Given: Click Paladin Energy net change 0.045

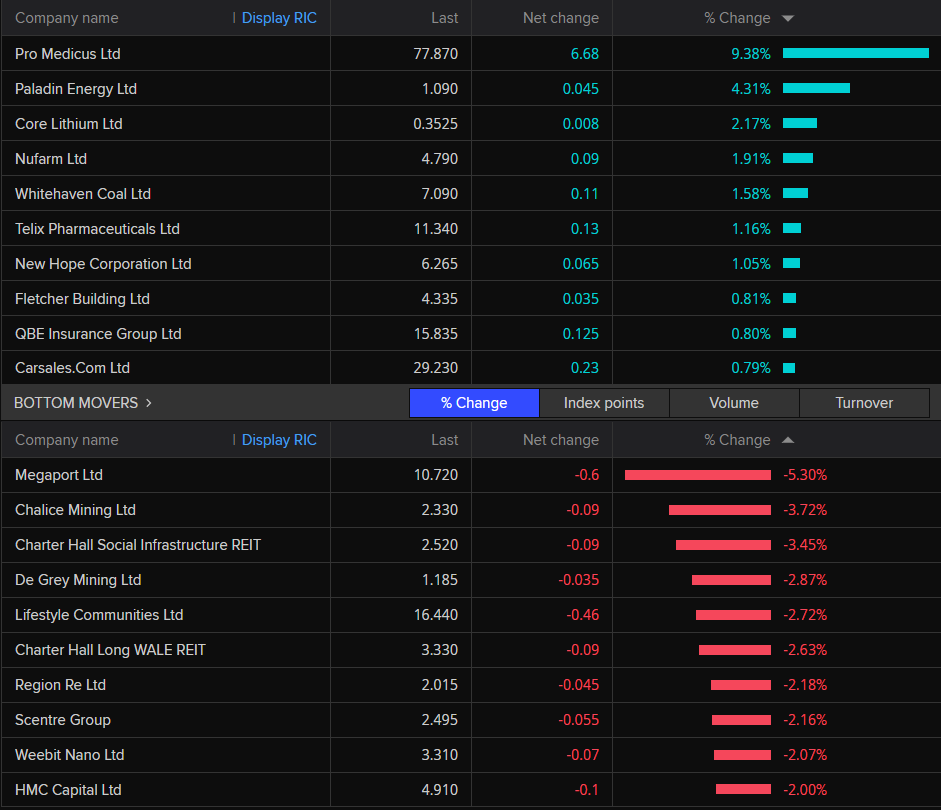Looking at the screenshot, I should click(x=580, y=89).
